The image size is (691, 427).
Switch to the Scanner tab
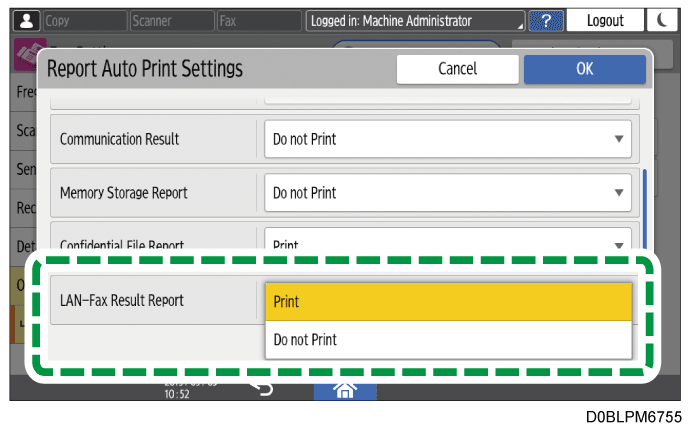[x=170, y=20]
